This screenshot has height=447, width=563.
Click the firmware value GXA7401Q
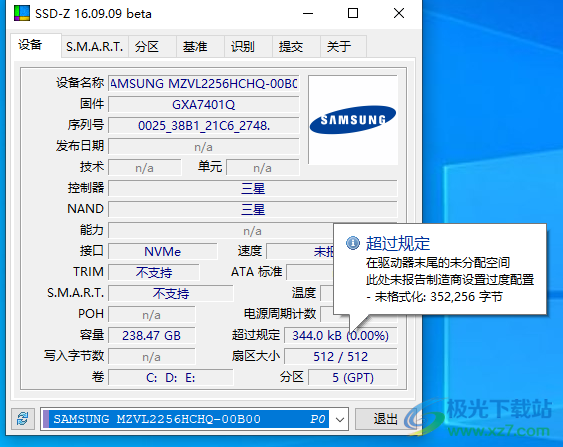pyautogui.click(x=204, y=104)
